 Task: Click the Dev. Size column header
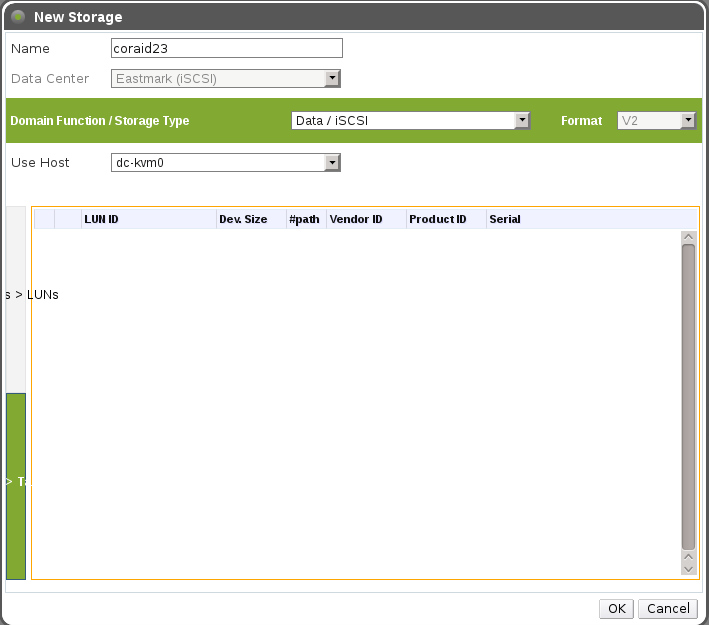[x=250, y=219]
